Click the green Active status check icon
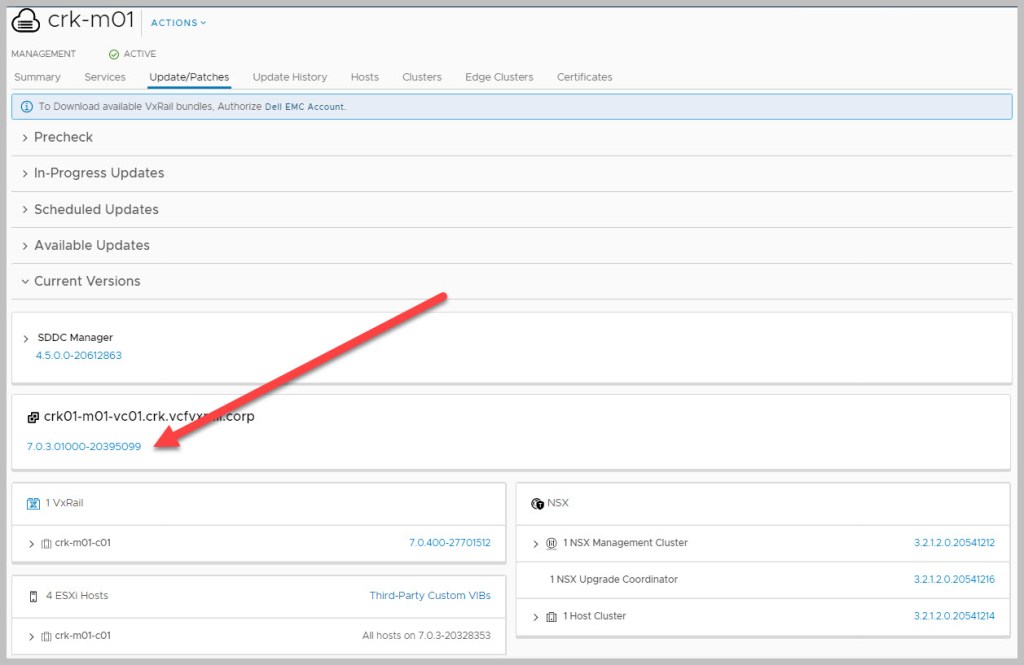 click(114, 54)
